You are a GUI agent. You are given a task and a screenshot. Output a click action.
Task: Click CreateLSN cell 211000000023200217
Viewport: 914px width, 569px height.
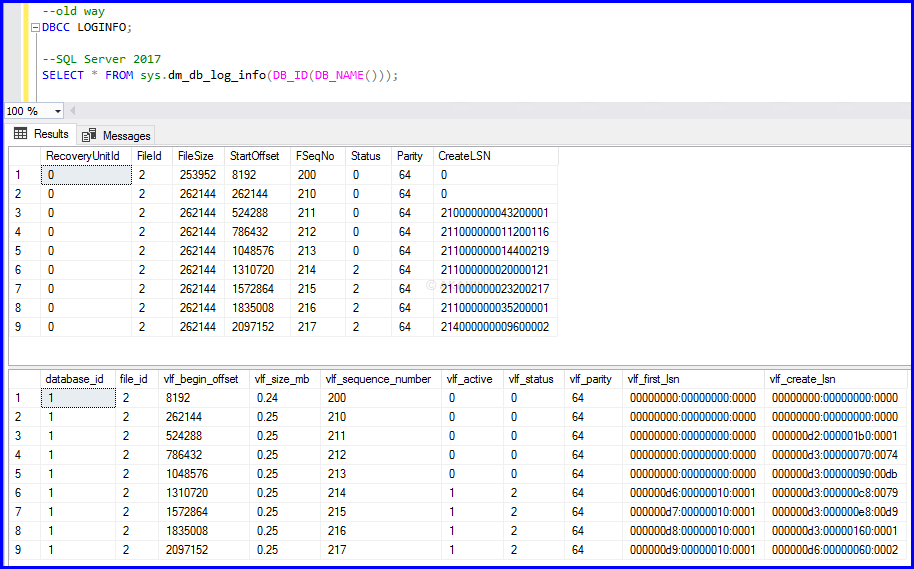(x=495, y=289)
